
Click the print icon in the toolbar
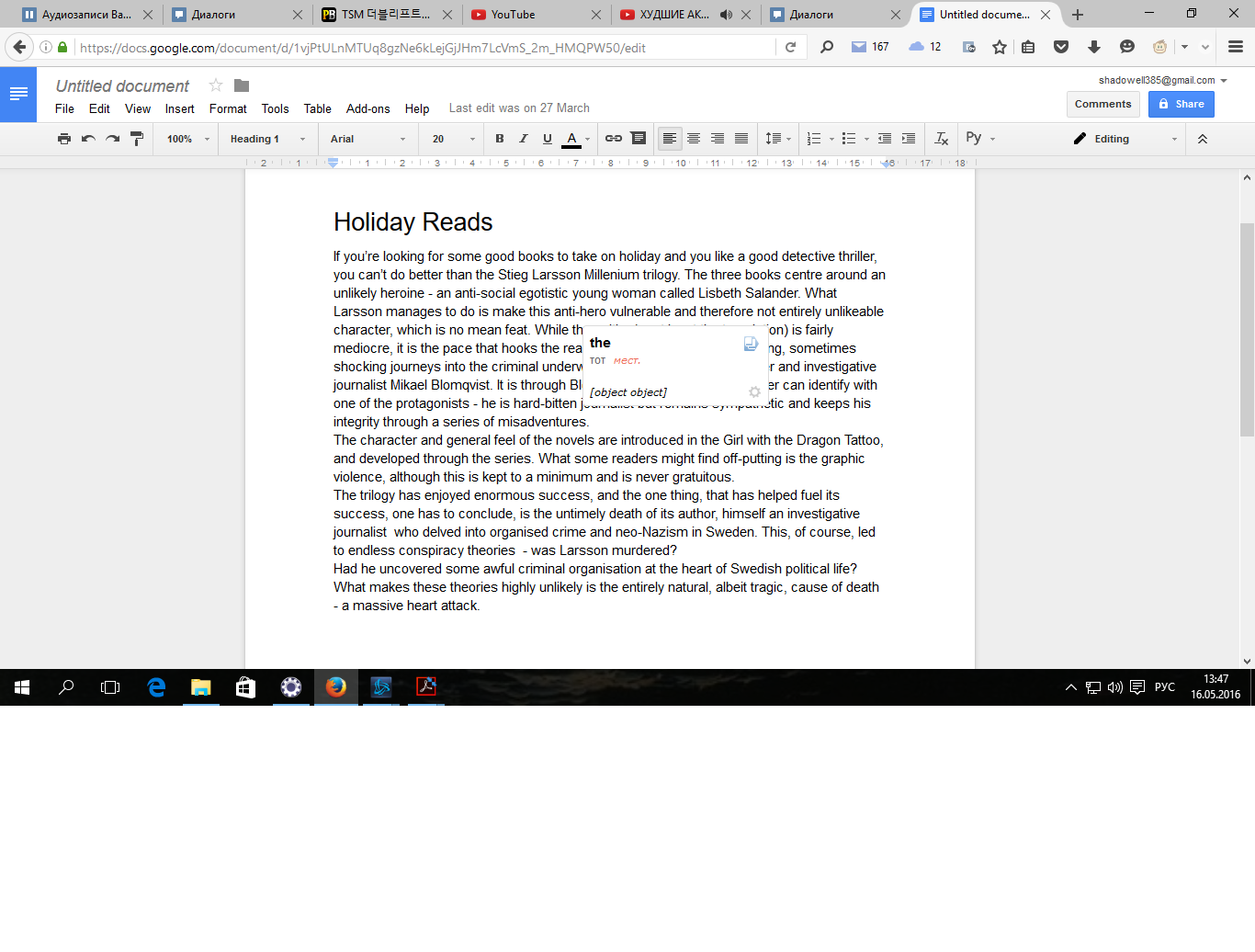coord(64,139)
